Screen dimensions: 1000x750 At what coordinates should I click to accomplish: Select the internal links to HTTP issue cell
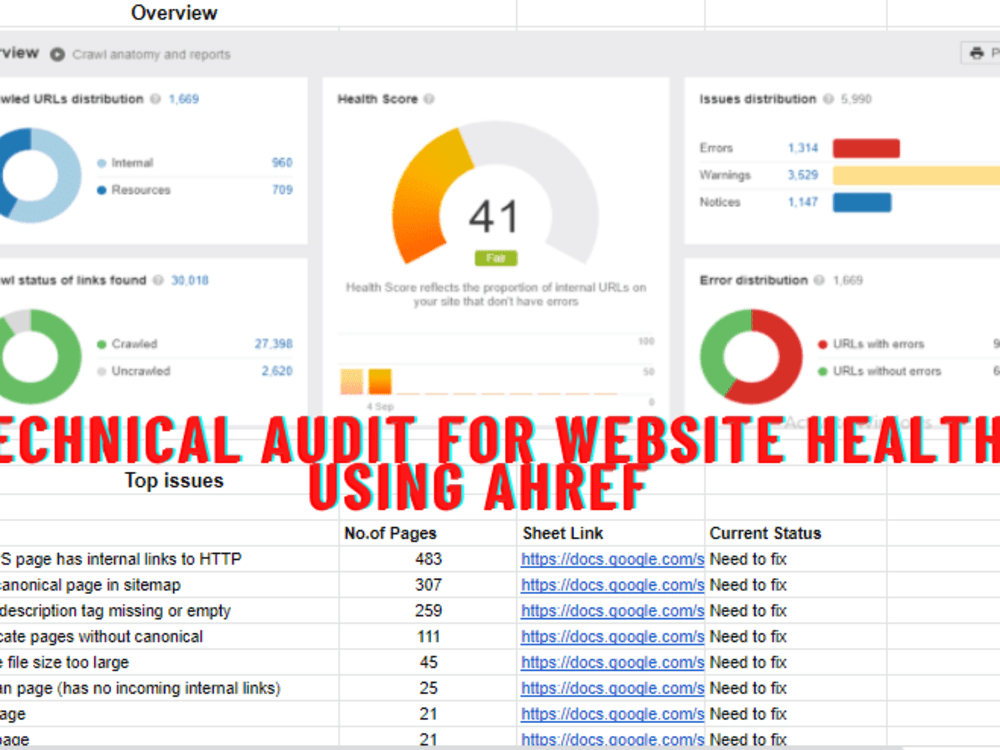click(x=169, y=559)
